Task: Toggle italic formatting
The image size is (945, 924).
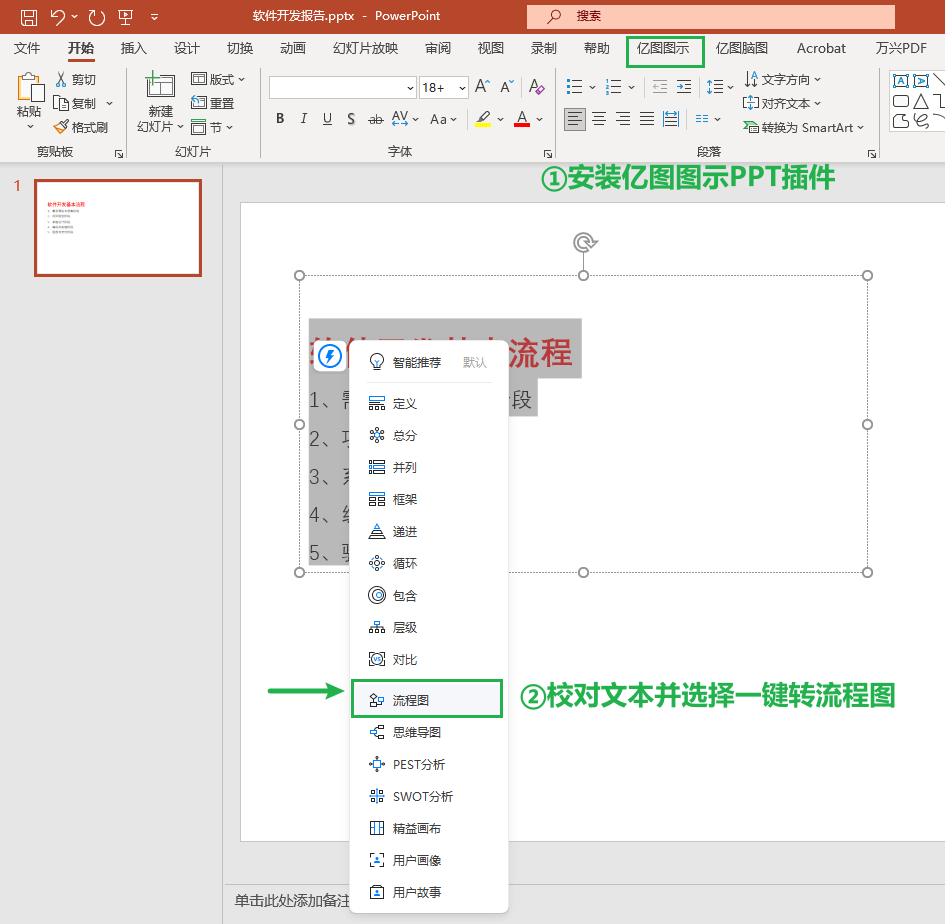Action: click(x=303, y=119)
